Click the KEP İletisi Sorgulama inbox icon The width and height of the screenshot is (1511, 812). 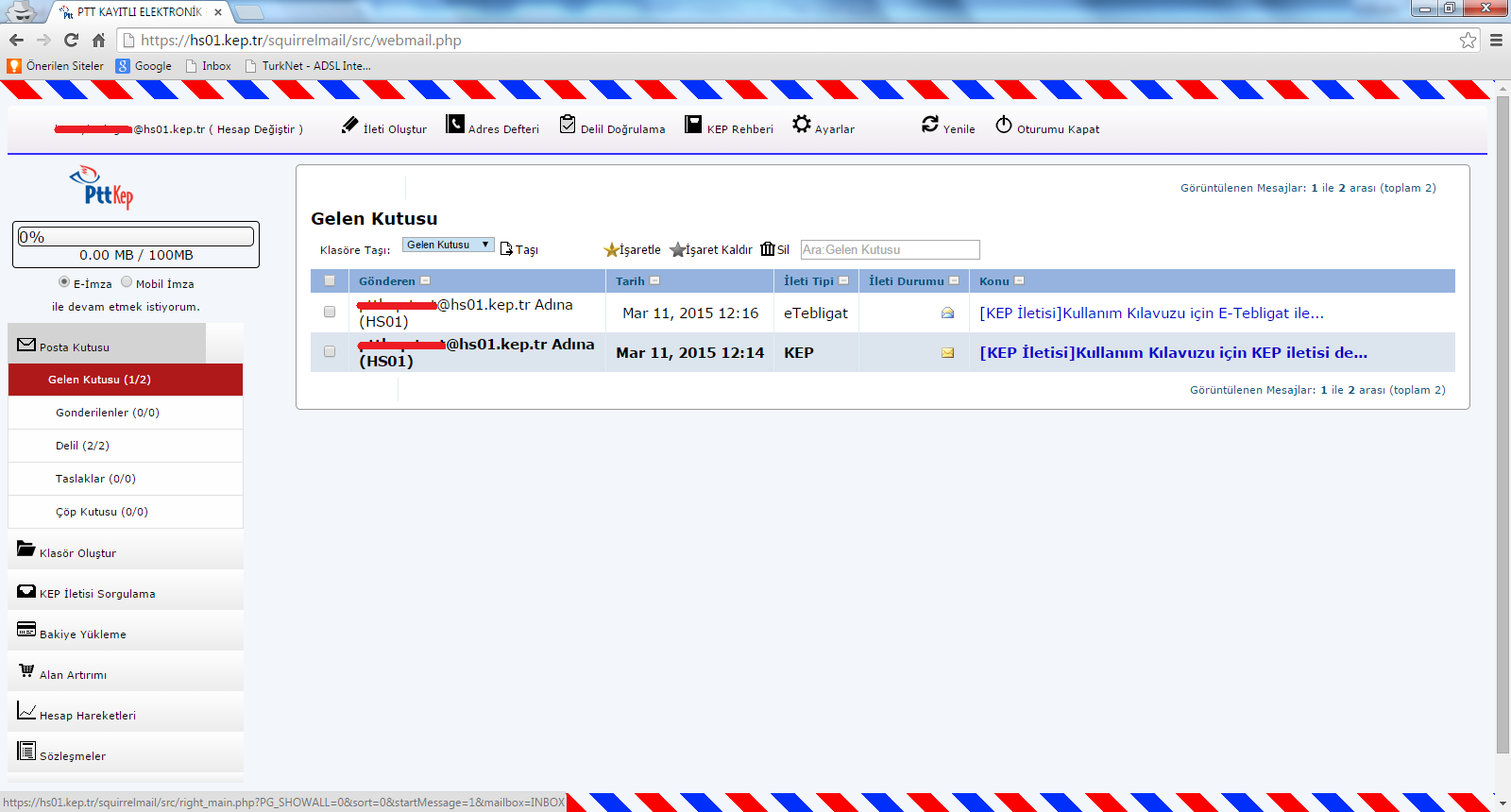(x=26, y=591)
